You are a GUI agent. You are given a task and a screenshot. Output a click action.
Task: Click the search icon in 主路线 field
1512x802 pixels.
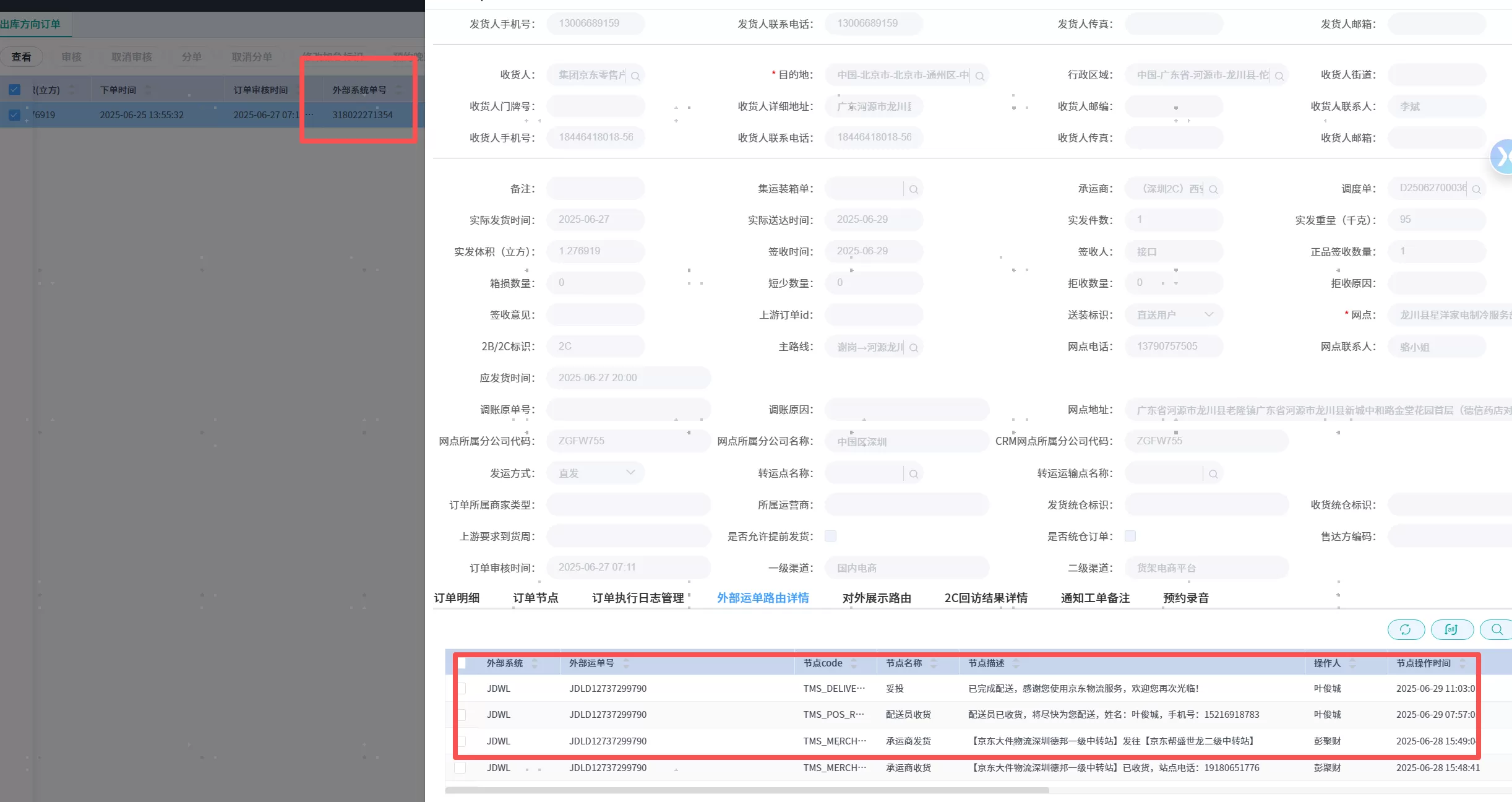point(914,348)
